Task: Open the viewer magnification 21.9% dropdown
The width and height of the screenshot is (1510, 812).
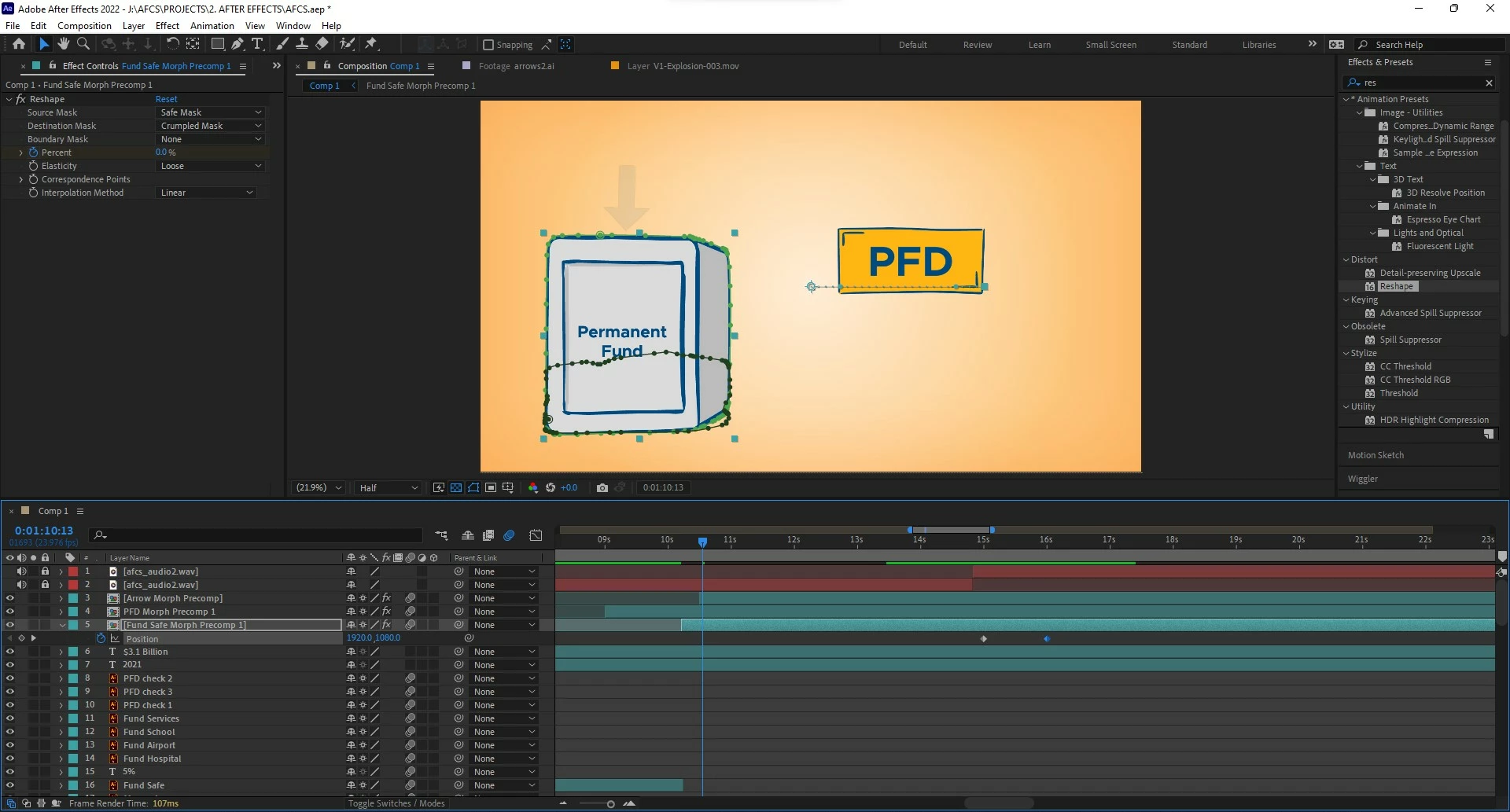Action: click(318, 488)
